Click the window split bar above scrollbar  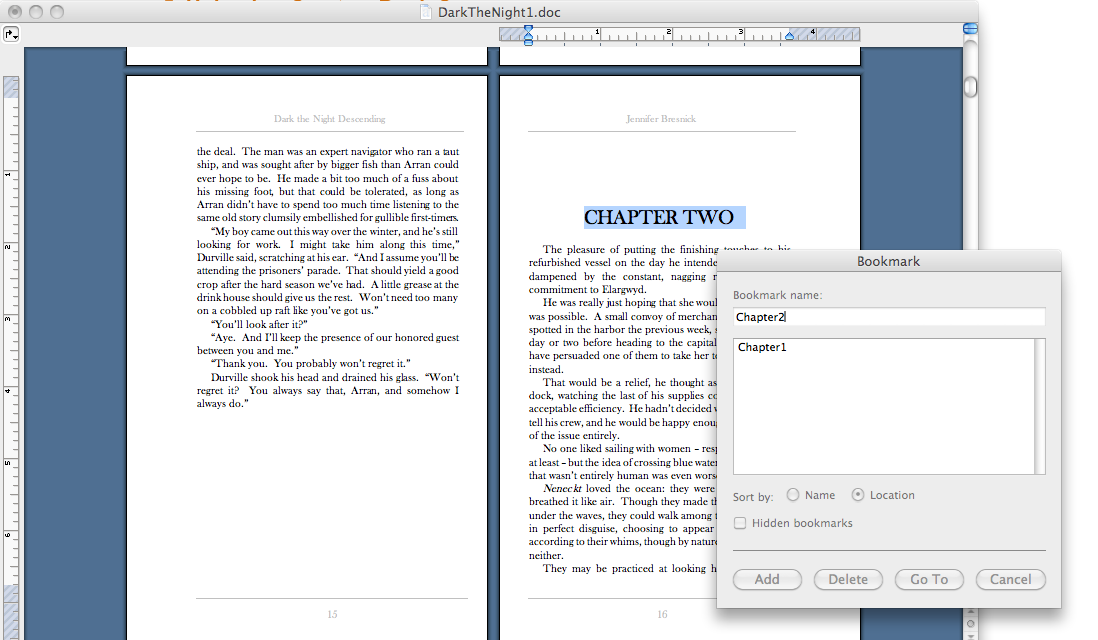(970, 29)
